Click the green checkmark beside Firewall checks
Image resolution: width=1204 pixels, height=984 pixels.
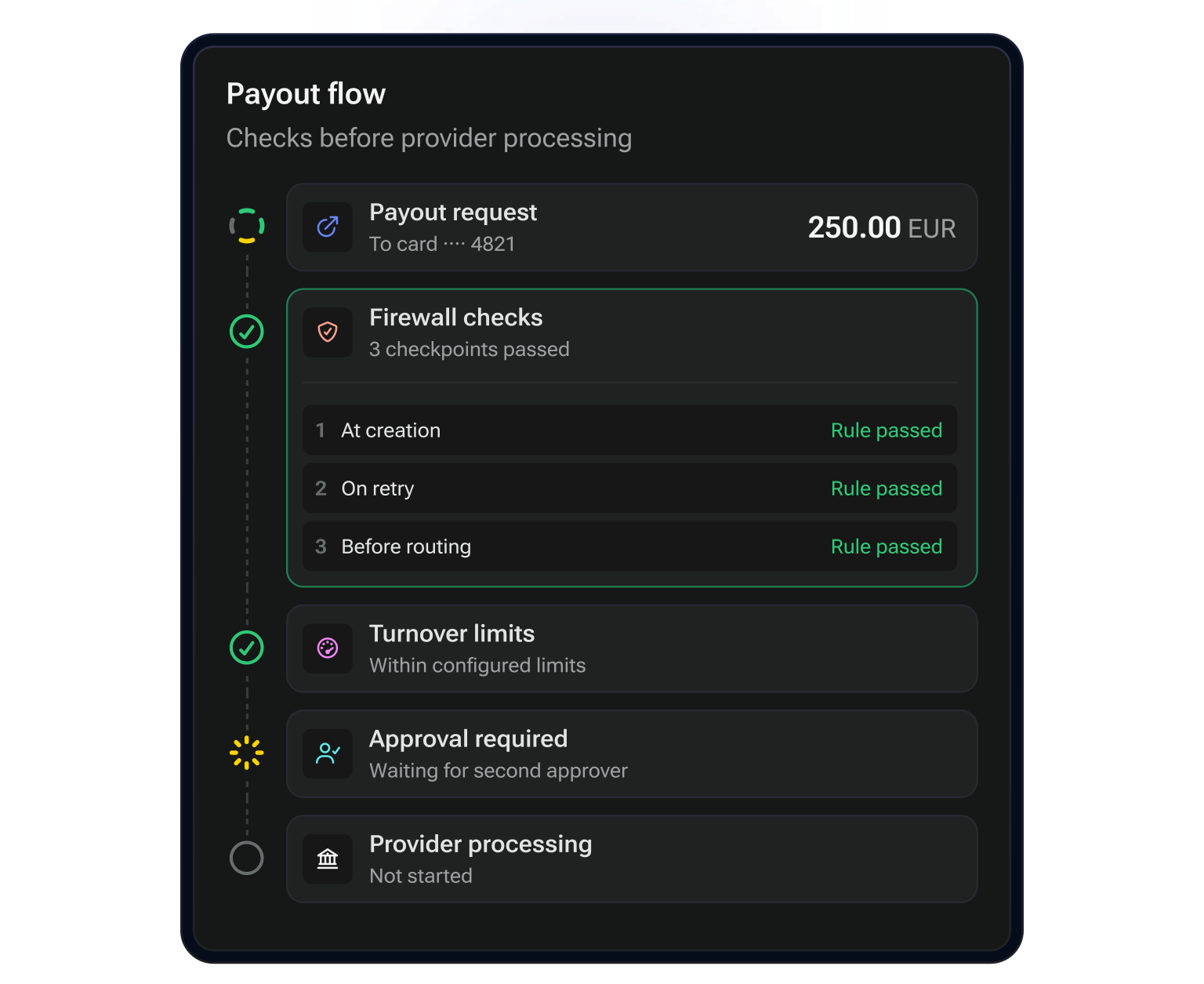[247, 332]
